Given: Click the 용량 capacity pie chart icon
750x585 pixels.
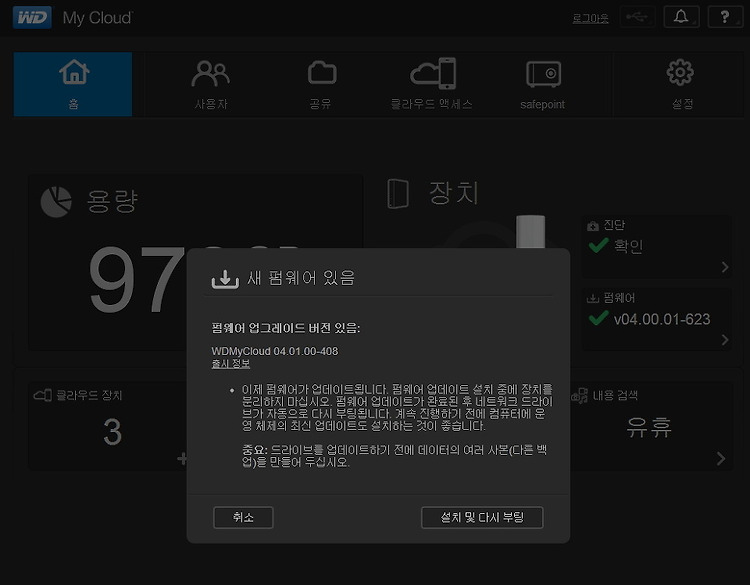Looking at the screenshot, I should (56, 202).
